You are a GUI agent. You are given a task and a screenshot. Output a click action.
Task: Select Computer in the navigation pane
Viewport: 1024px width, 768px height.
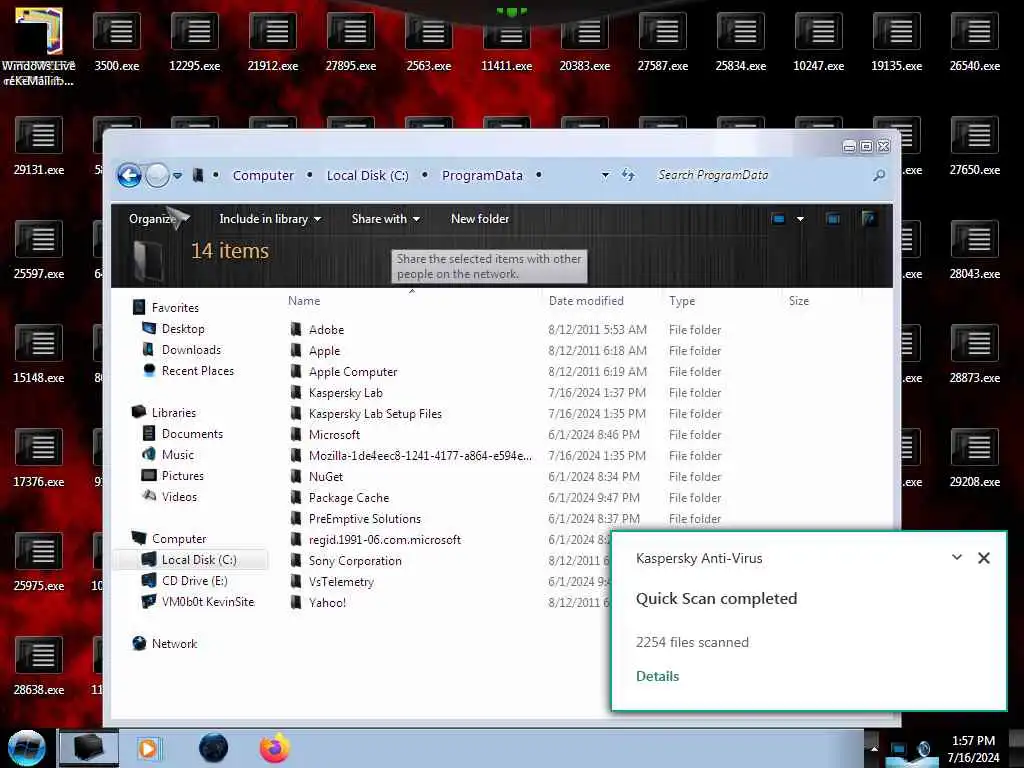(x=179, y=539)
